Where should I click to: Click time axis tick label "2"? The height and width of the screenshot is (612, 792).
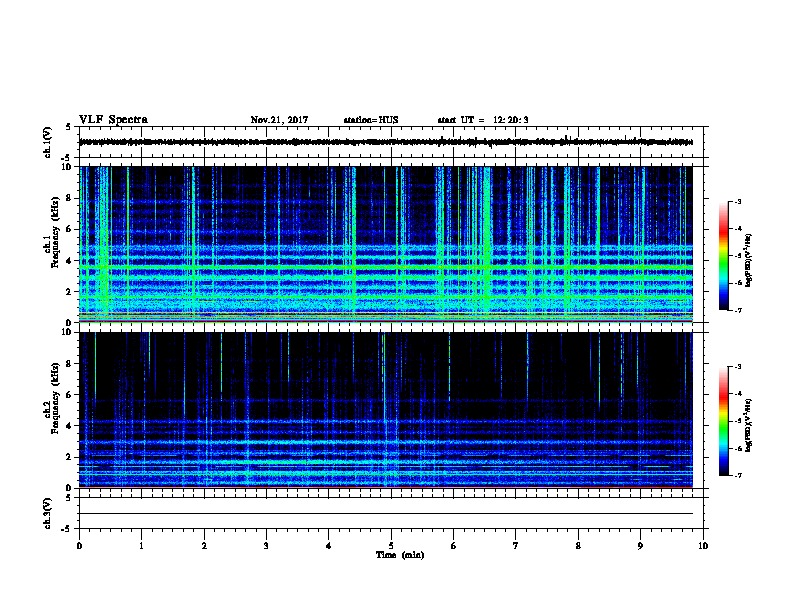(204, 546)
